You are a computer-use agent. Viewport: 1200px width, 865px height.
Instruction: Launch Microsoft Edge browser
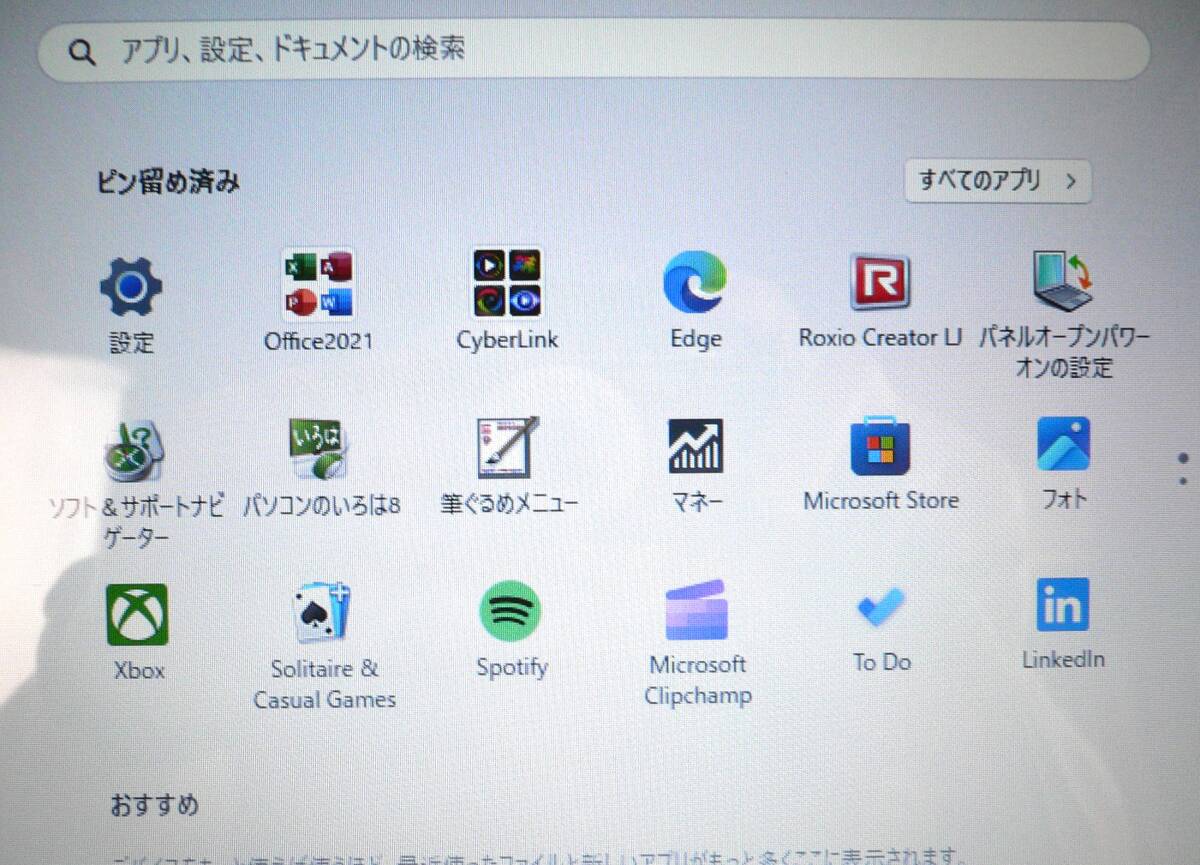695,282
